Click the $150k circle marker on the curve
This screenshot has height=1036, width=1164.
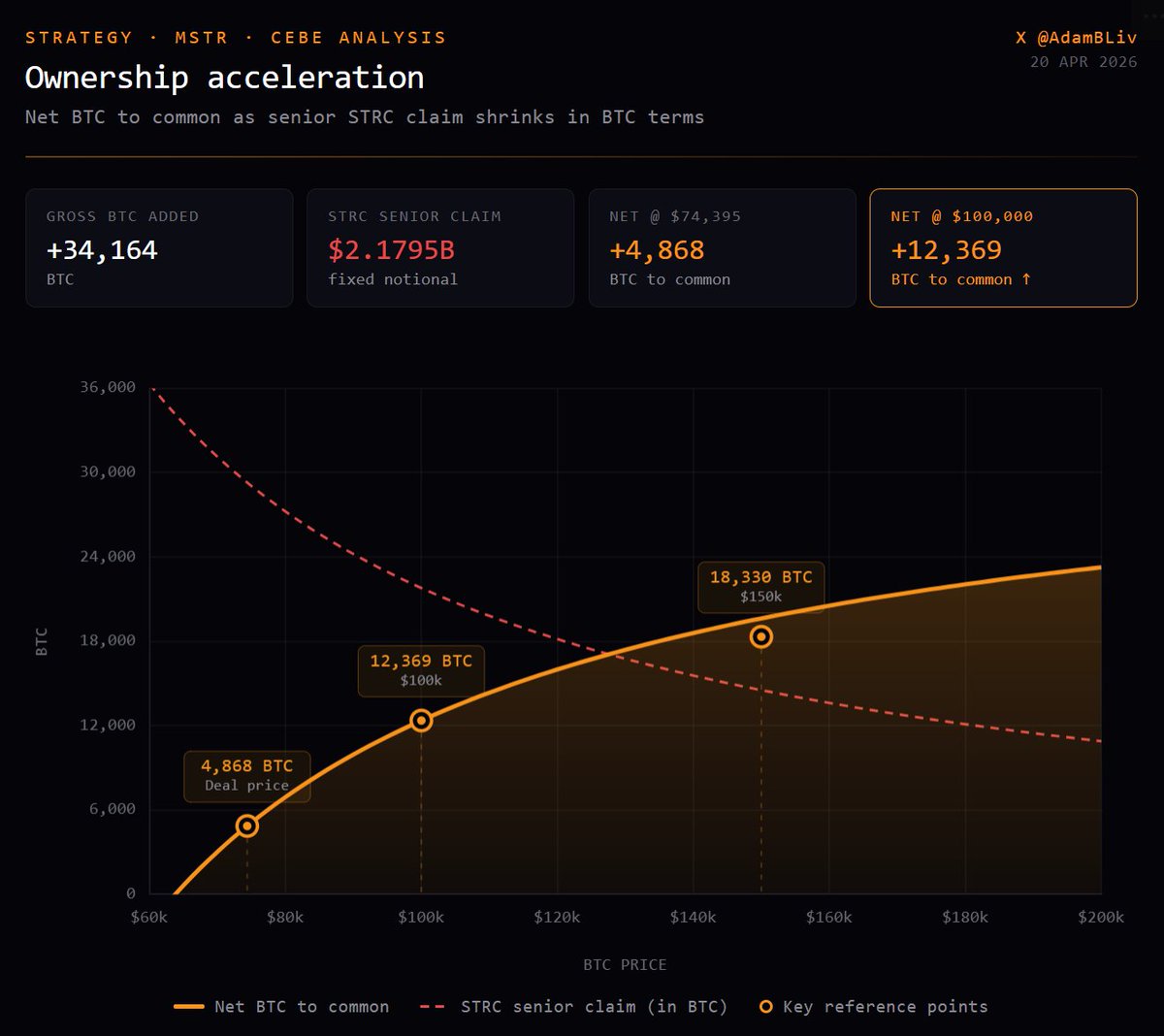point(761,636)
